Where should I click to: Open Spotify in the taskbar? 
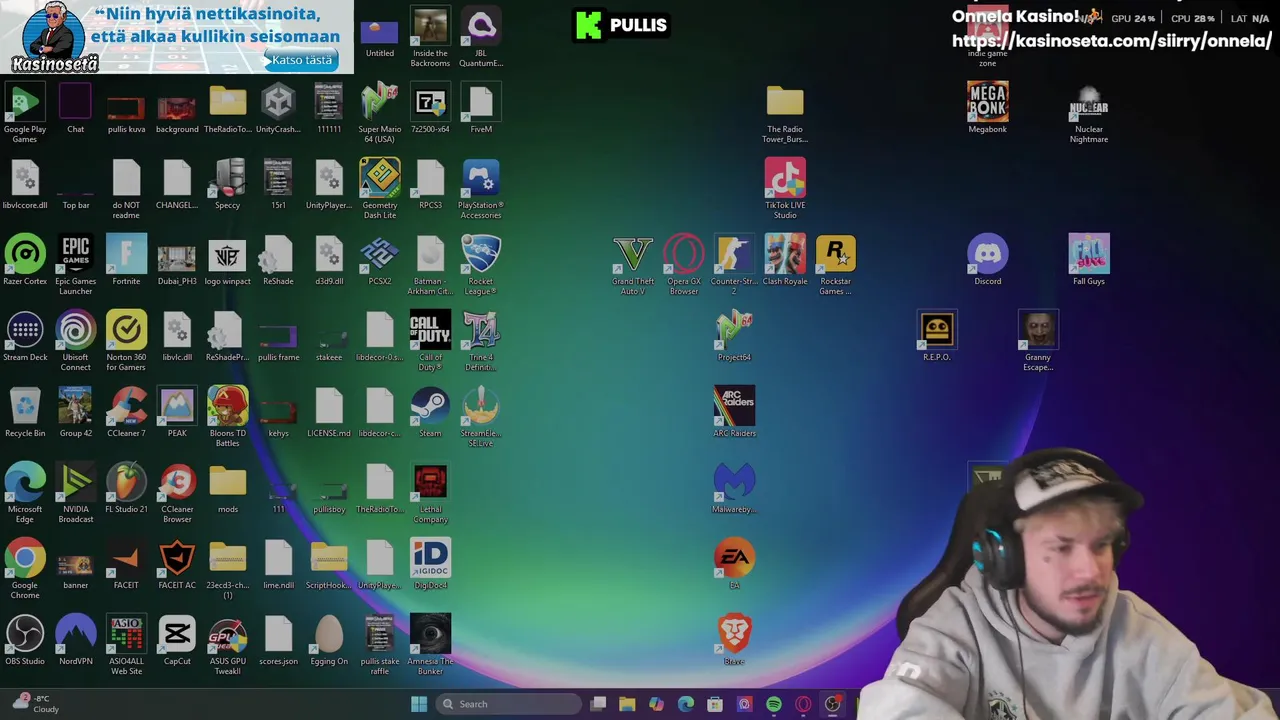click(774, 704)
